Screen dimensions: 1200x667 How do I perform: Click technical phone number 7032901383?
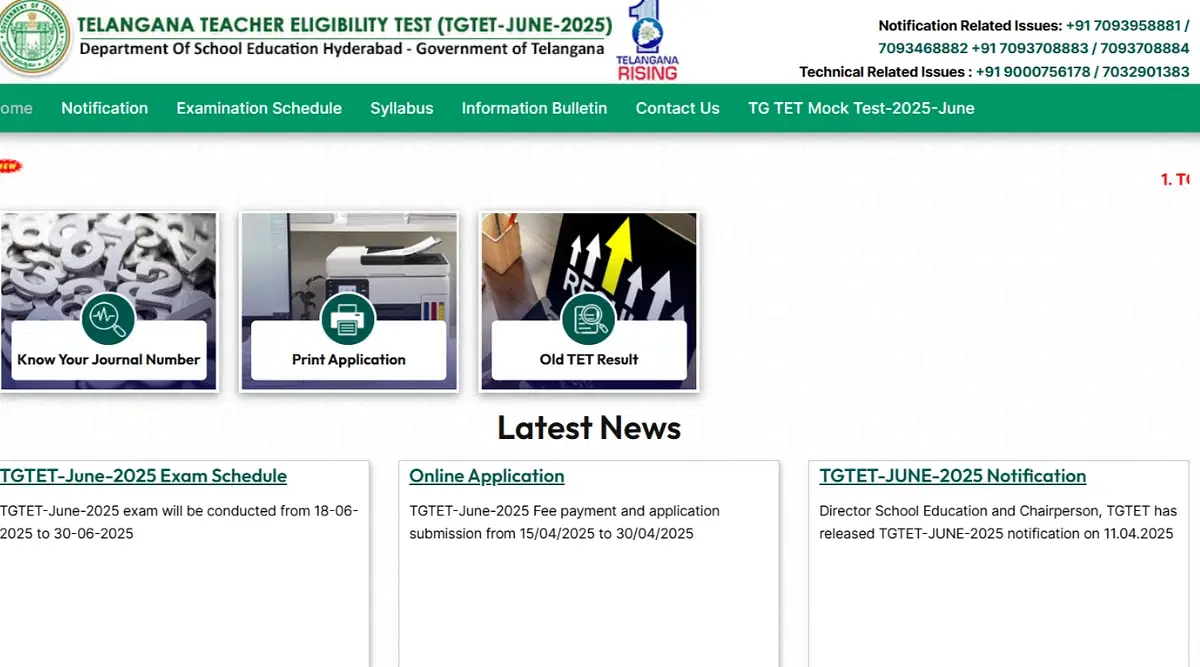pos(1147,72)
